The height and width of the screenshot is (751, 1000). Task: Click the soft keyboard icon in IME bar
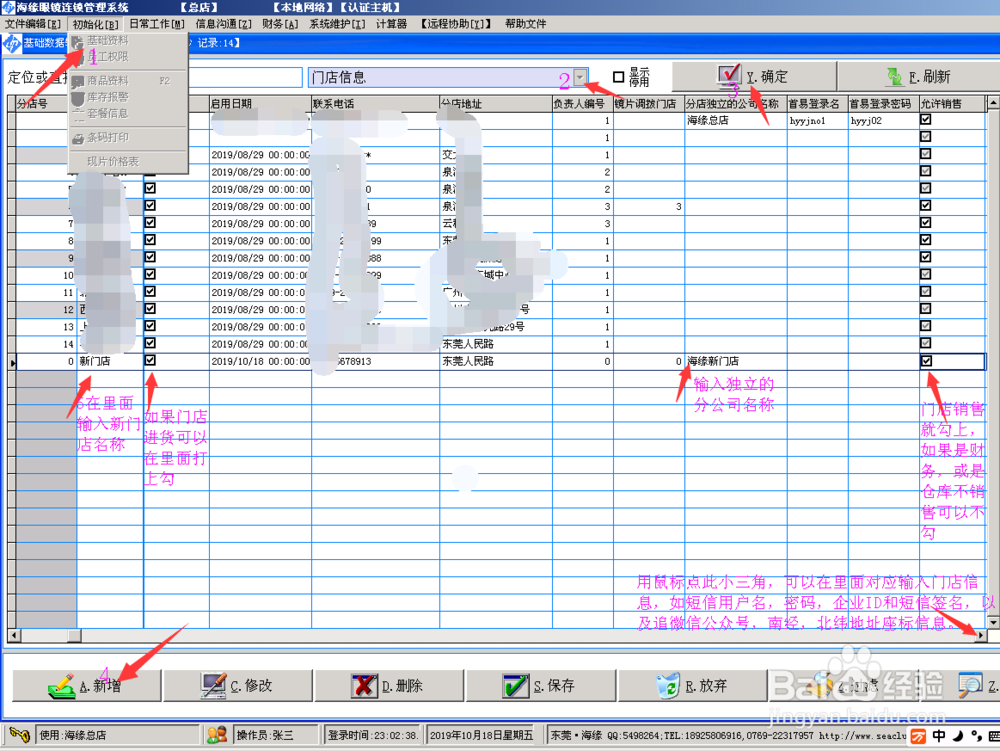pos(994,736)
